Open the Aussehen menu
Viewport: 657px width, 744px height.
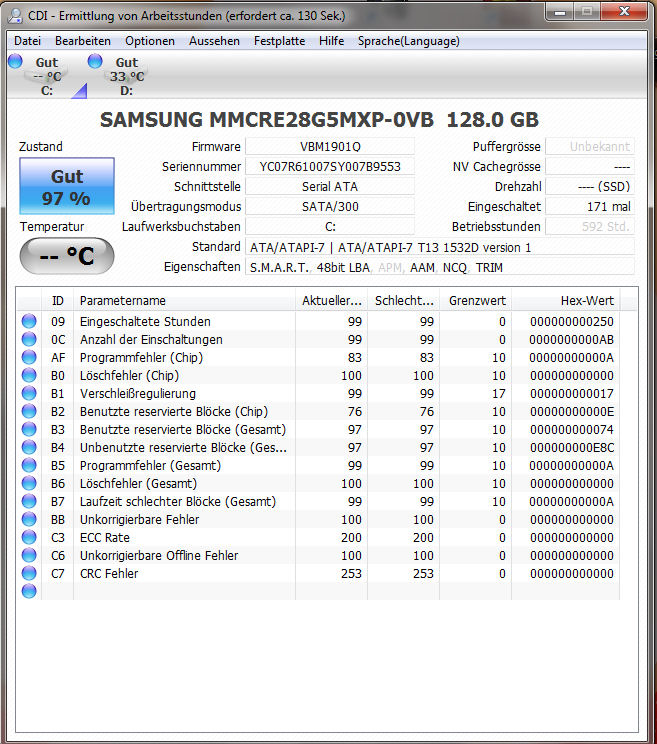pyautogui.click(x=214, y=41)
